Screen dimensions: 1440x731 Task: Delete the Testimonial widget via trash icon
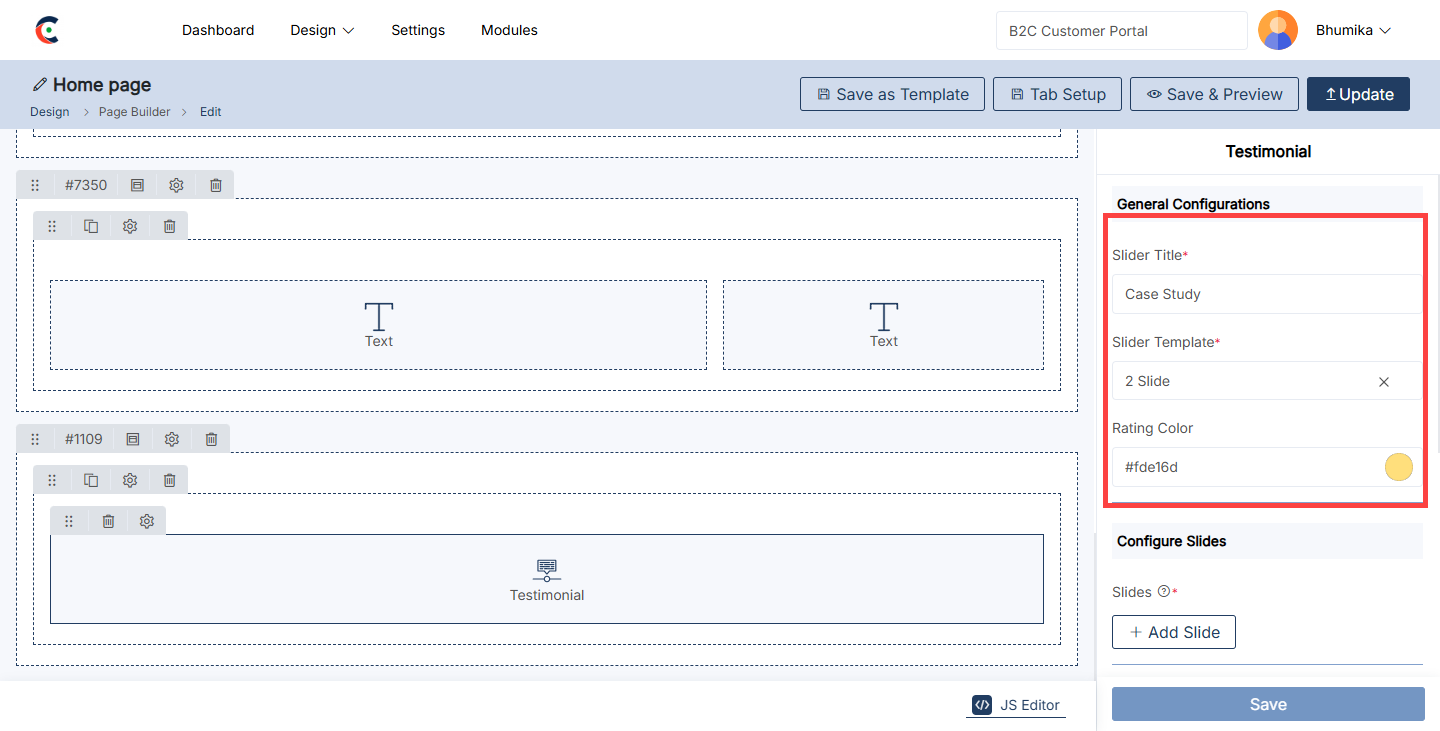(x=108, y=521)
